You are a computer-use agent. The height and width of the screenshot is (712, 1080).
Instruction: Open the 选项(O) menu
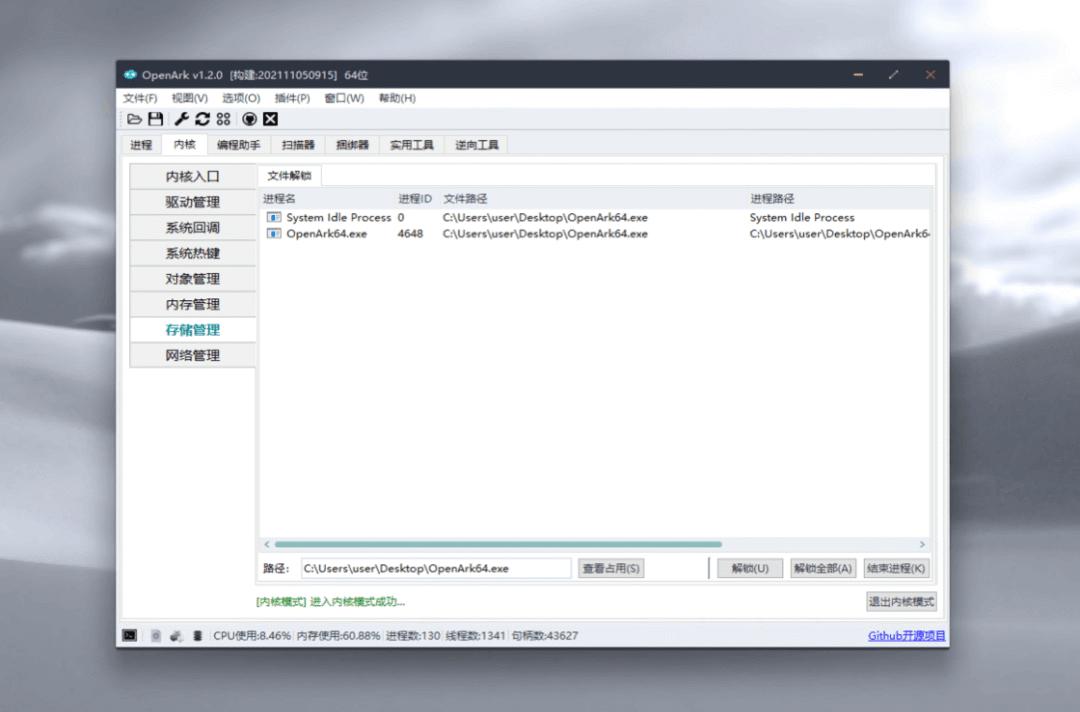pos(241,98)
